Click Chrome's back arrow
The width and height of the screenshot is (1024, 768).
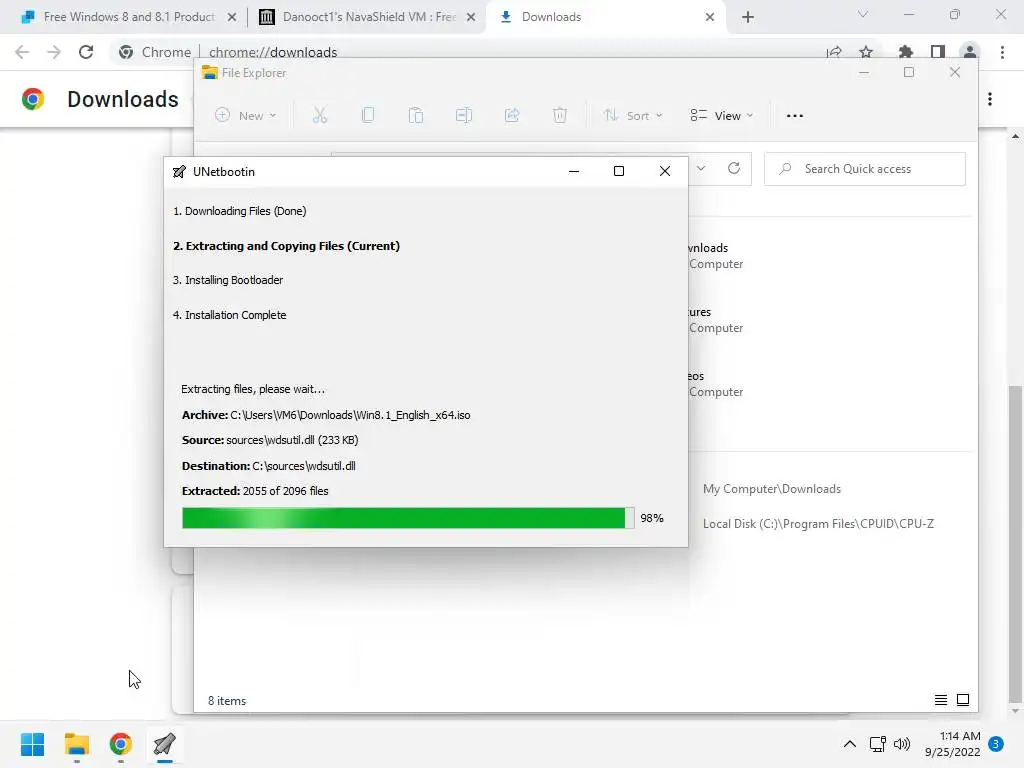click(22, 52)
